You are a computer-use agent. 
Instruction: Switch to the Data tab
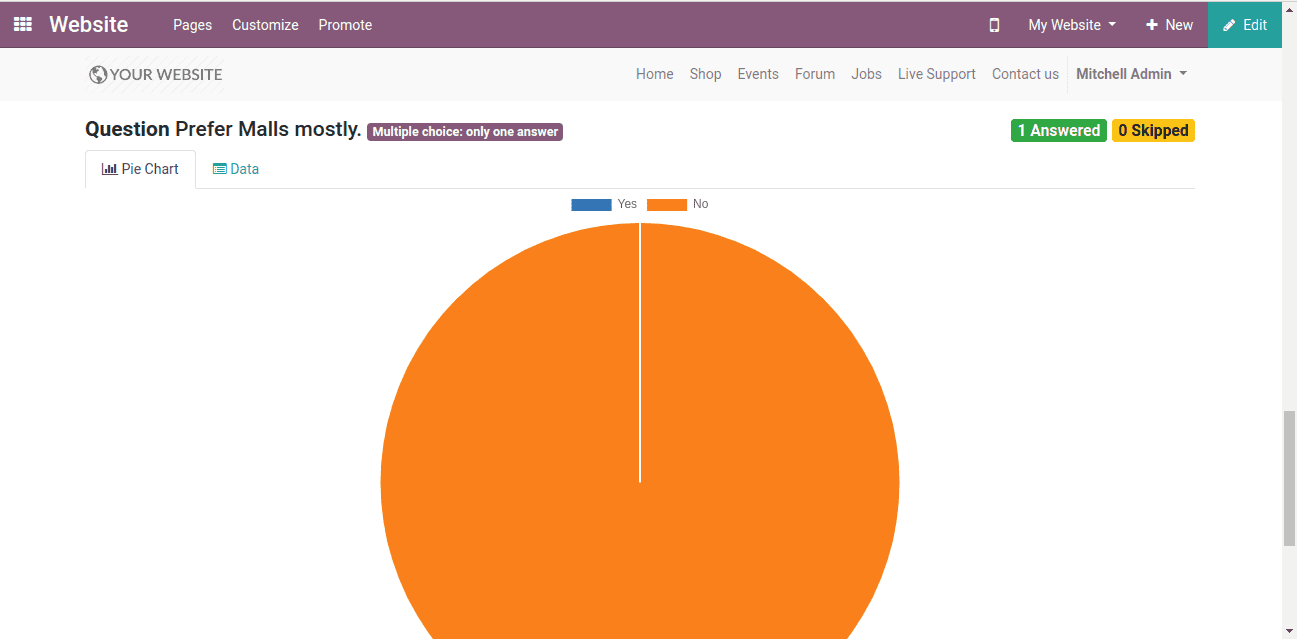(x=236, y=169)
